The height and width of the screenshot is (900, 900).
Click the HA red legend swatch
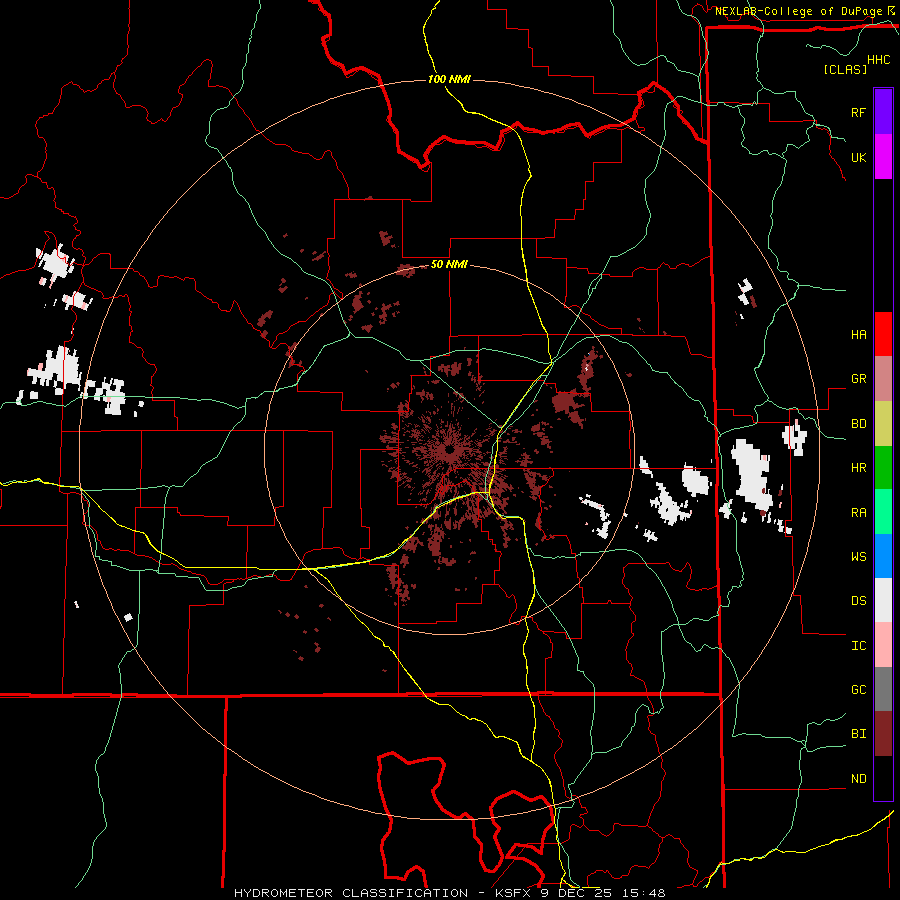pyautogui.click(x=883, y=334)
